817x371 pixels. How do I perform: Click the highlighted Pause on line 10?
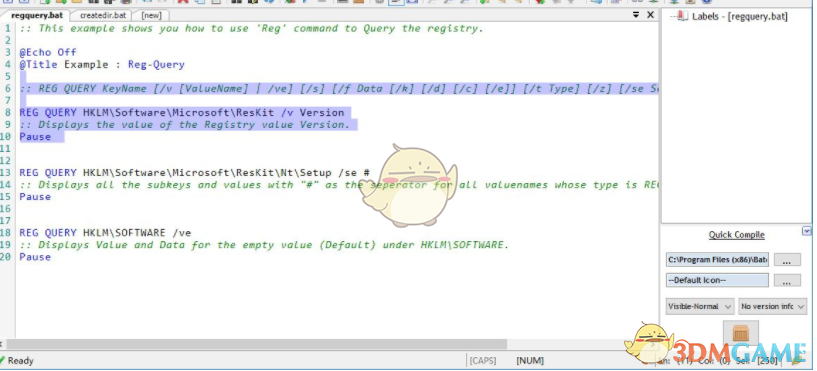coord(35,137)
